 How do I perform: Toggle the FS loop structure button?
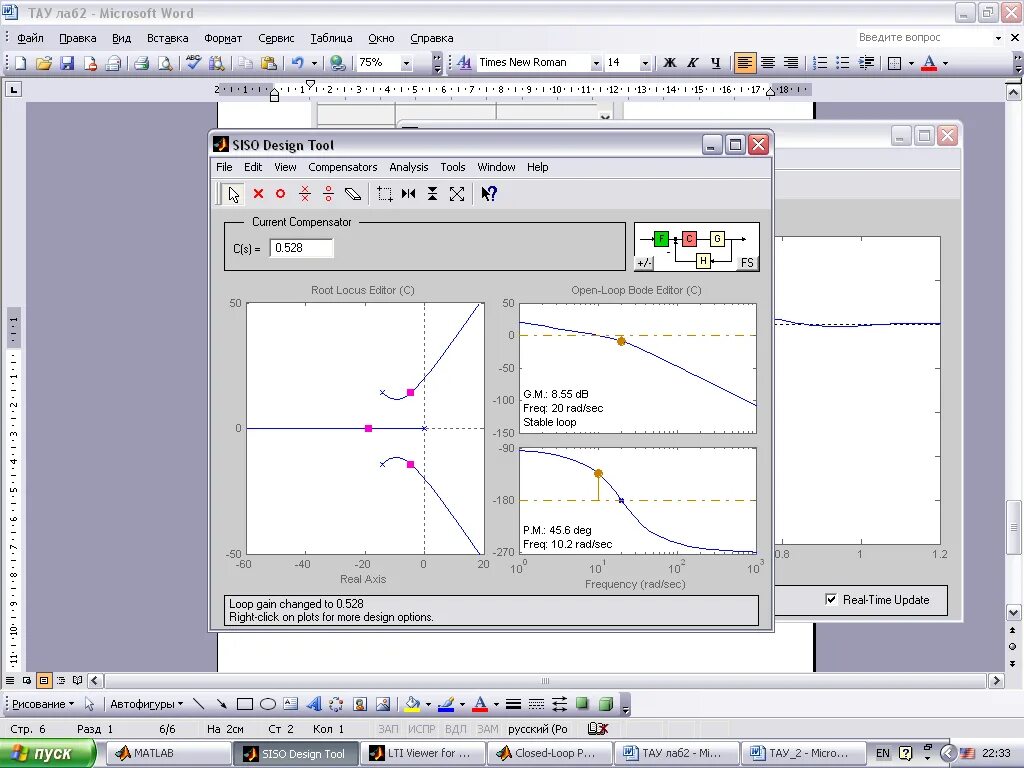coord(747,263)
